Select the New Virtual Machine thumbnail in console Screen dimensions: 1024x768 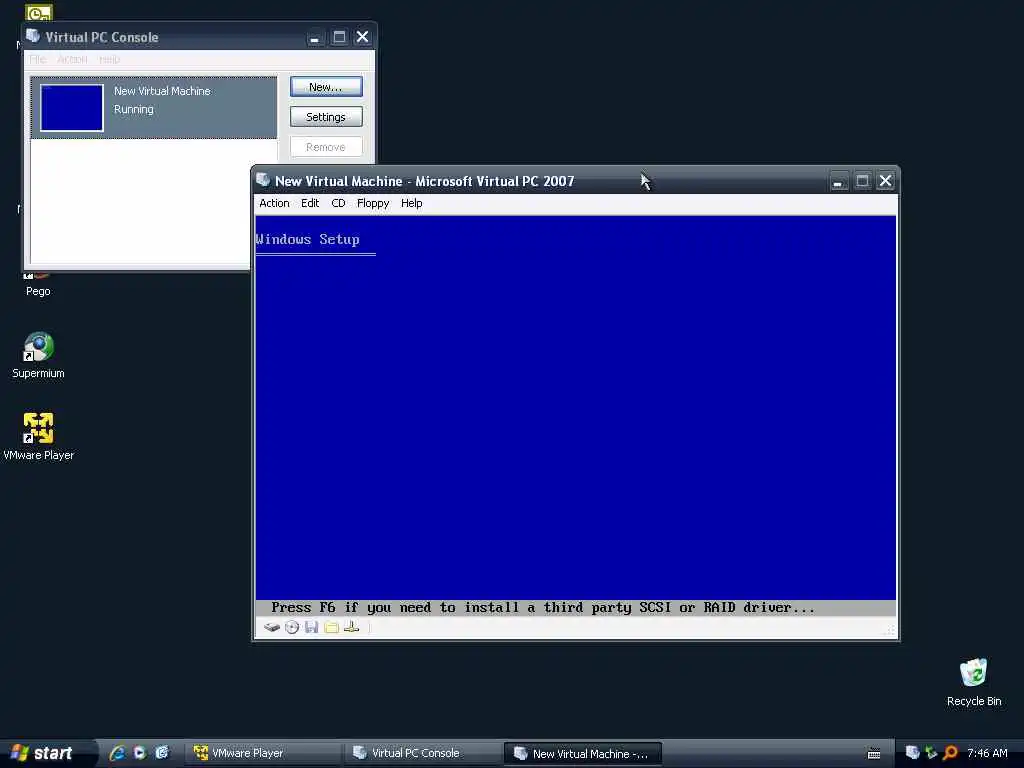pos(72,108)
